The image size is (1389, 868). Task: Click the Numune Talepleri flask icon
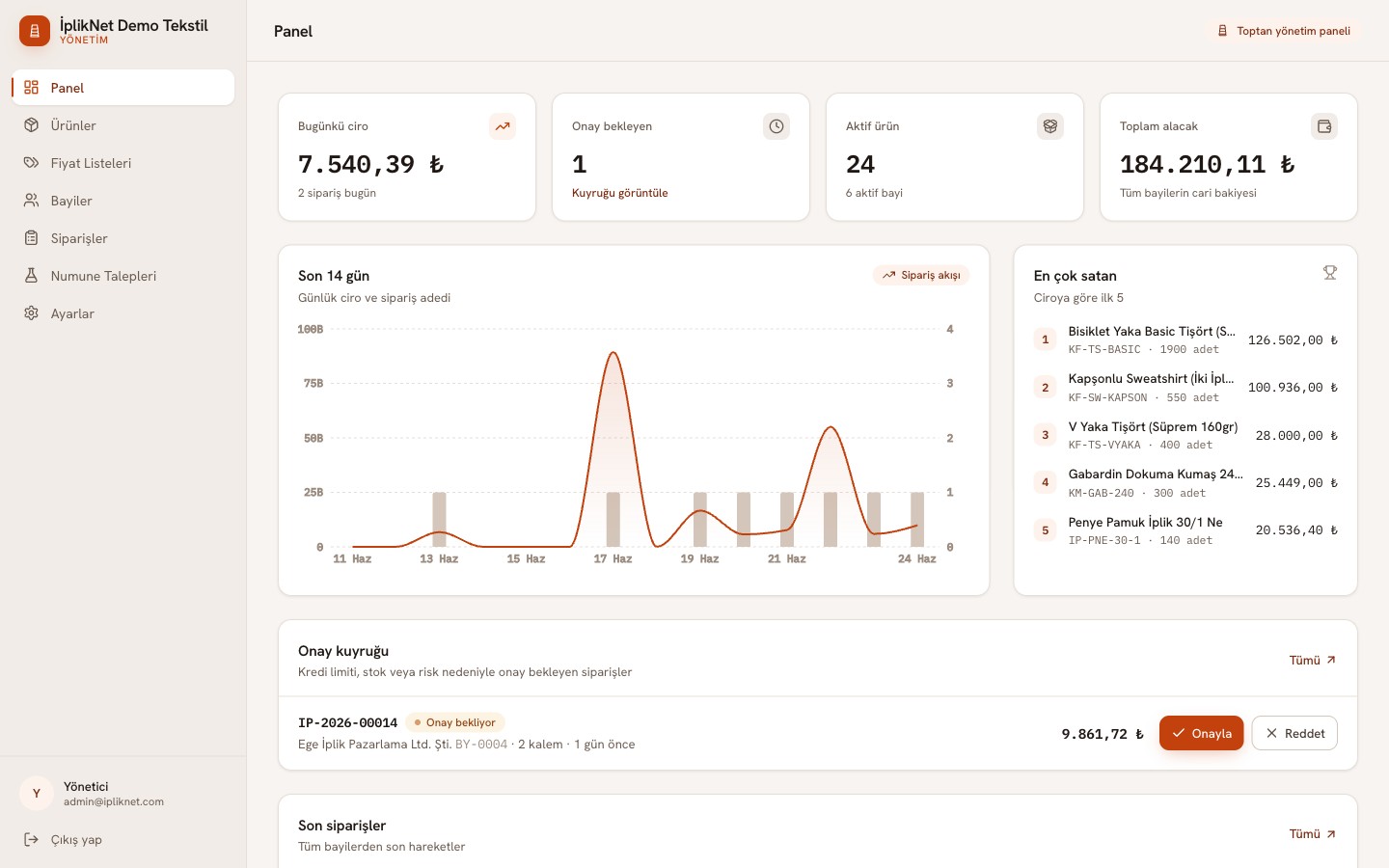(x=32, y=276)
